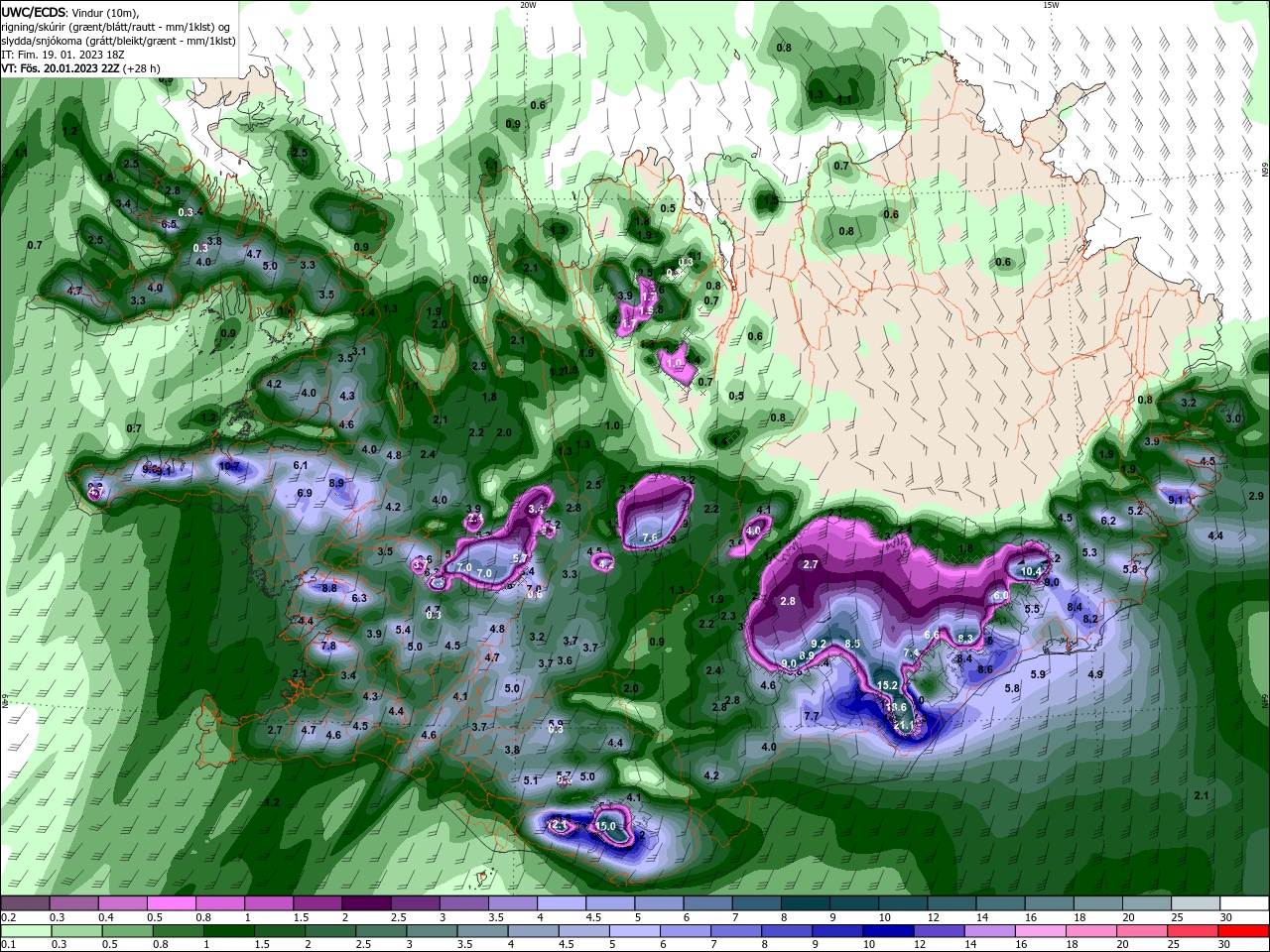The width and height of the screenshot is (1270, 952).
Task: Click the '15.0' value on the south coast
Action: click(x=605, y=826)
